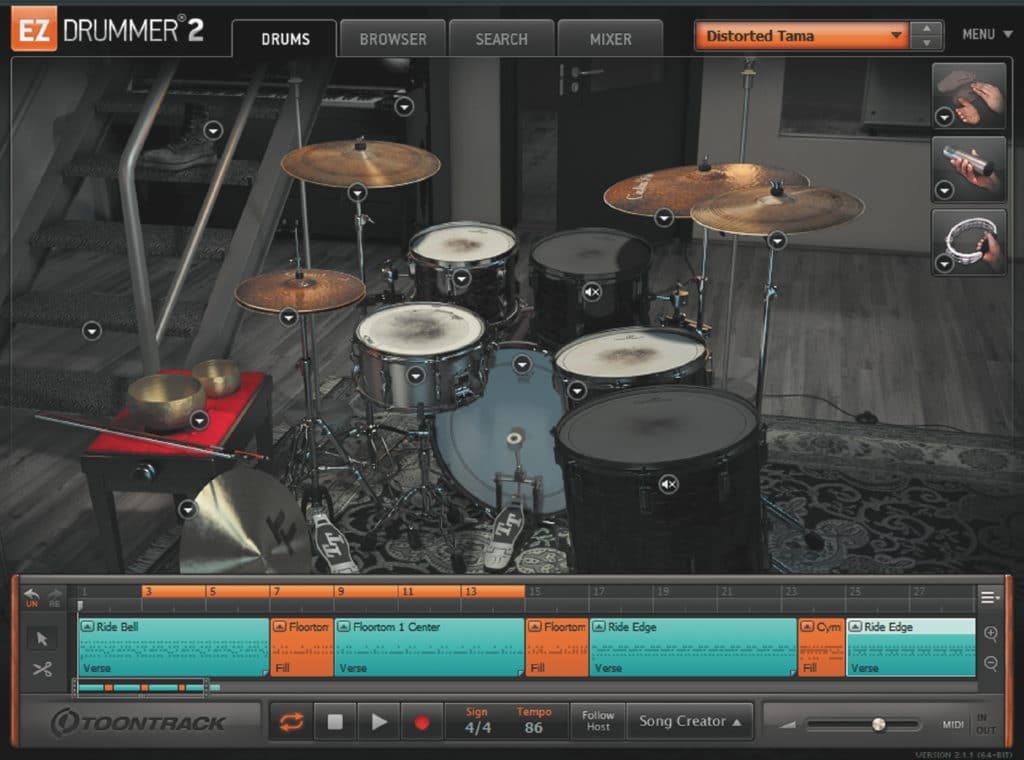Screen dimensions: 1024x760
Task: Toggle the Follow Host button
Action: point(598,721)
